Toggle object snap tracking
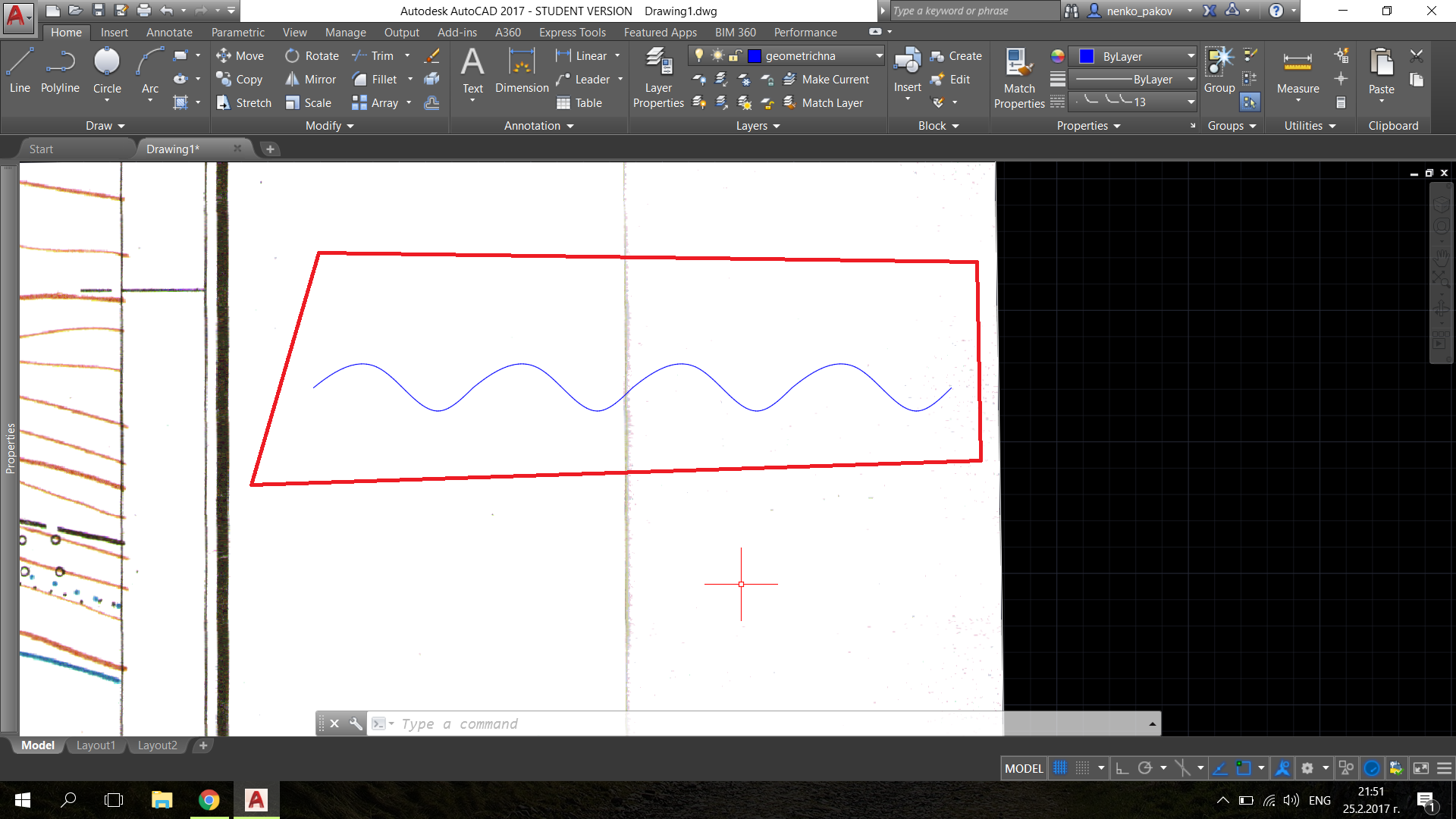Screen dimensions: 1456x819 pos(1220,768)
